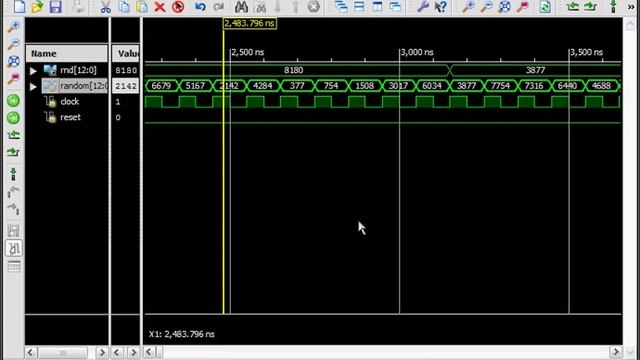
Task: Click the Paste icon in top toolbar
Action: (142, 7)
